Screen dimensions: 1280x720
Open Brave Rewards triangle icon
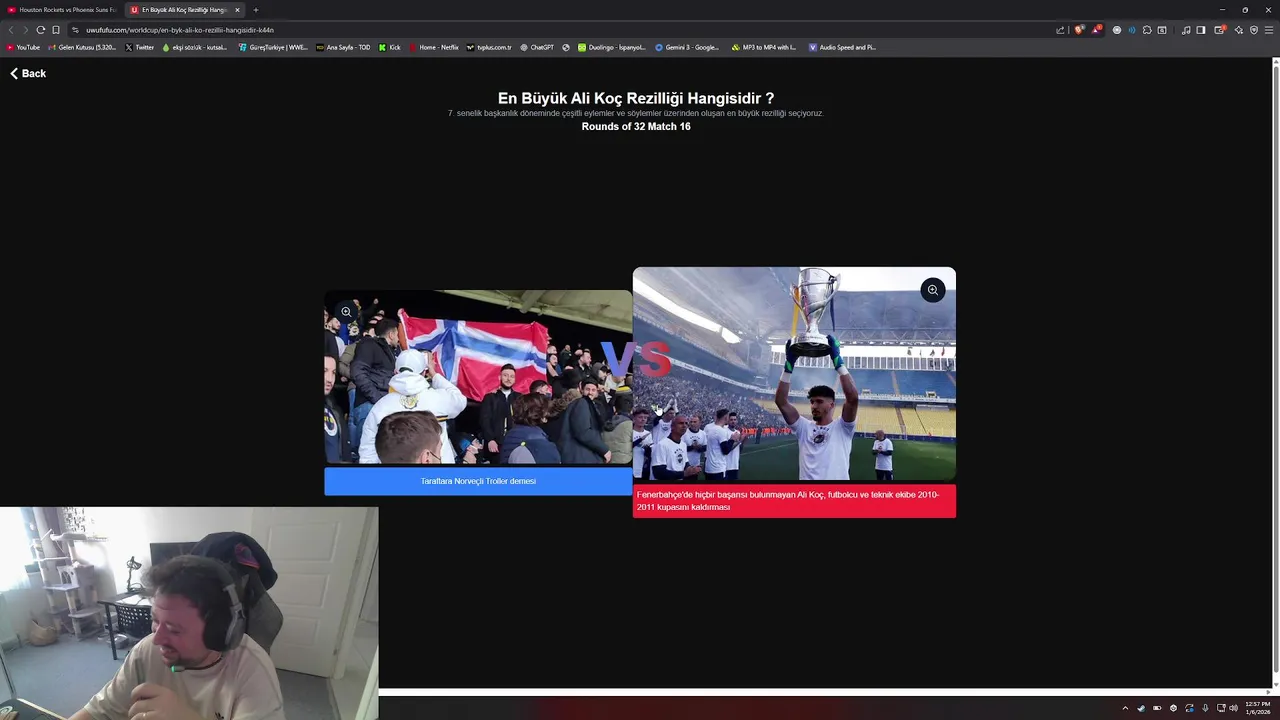1096,30
